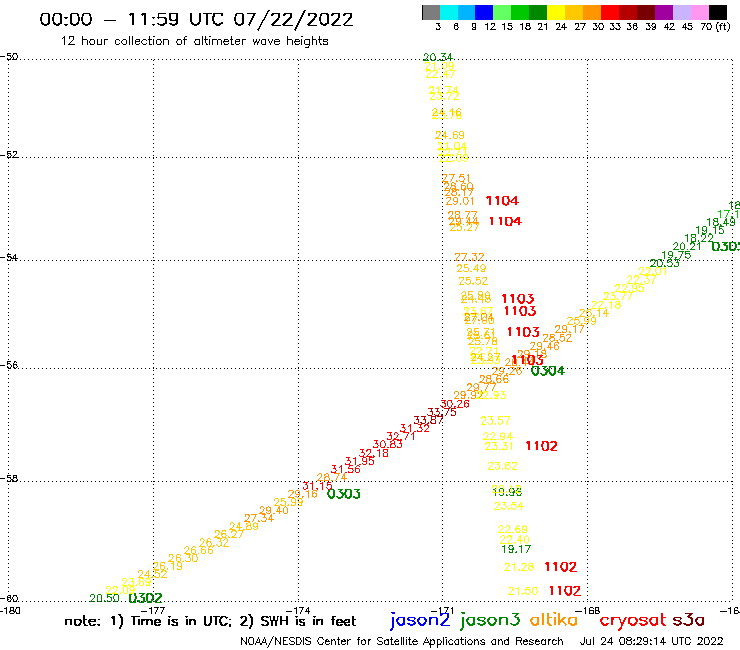Click longitude axis label -174

click(x=298, y=611)
